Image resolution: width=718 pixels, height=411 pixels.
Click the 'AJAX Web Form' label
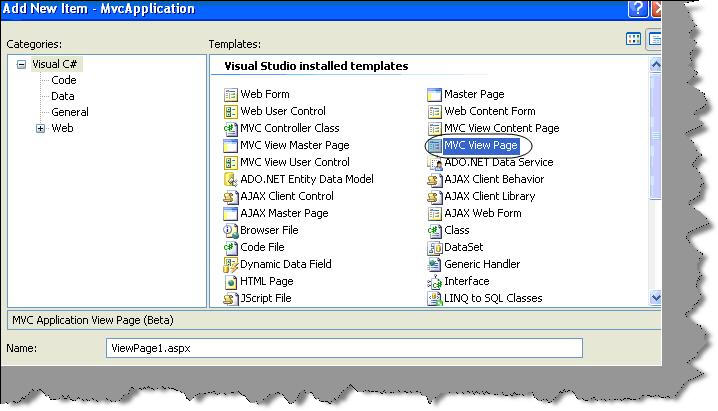[x=483, y=213]
